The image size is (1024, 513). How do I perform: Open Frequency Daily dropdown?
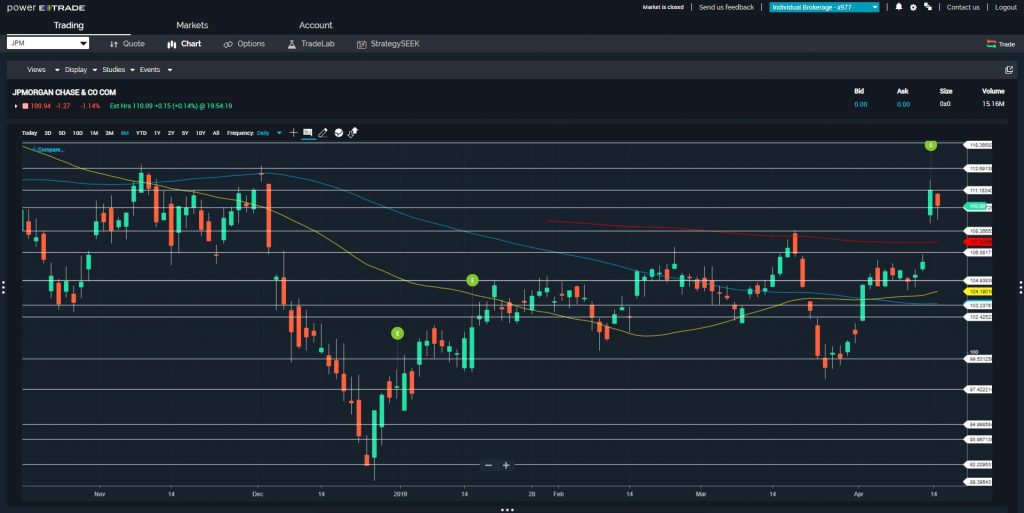(x=268, y=133)
